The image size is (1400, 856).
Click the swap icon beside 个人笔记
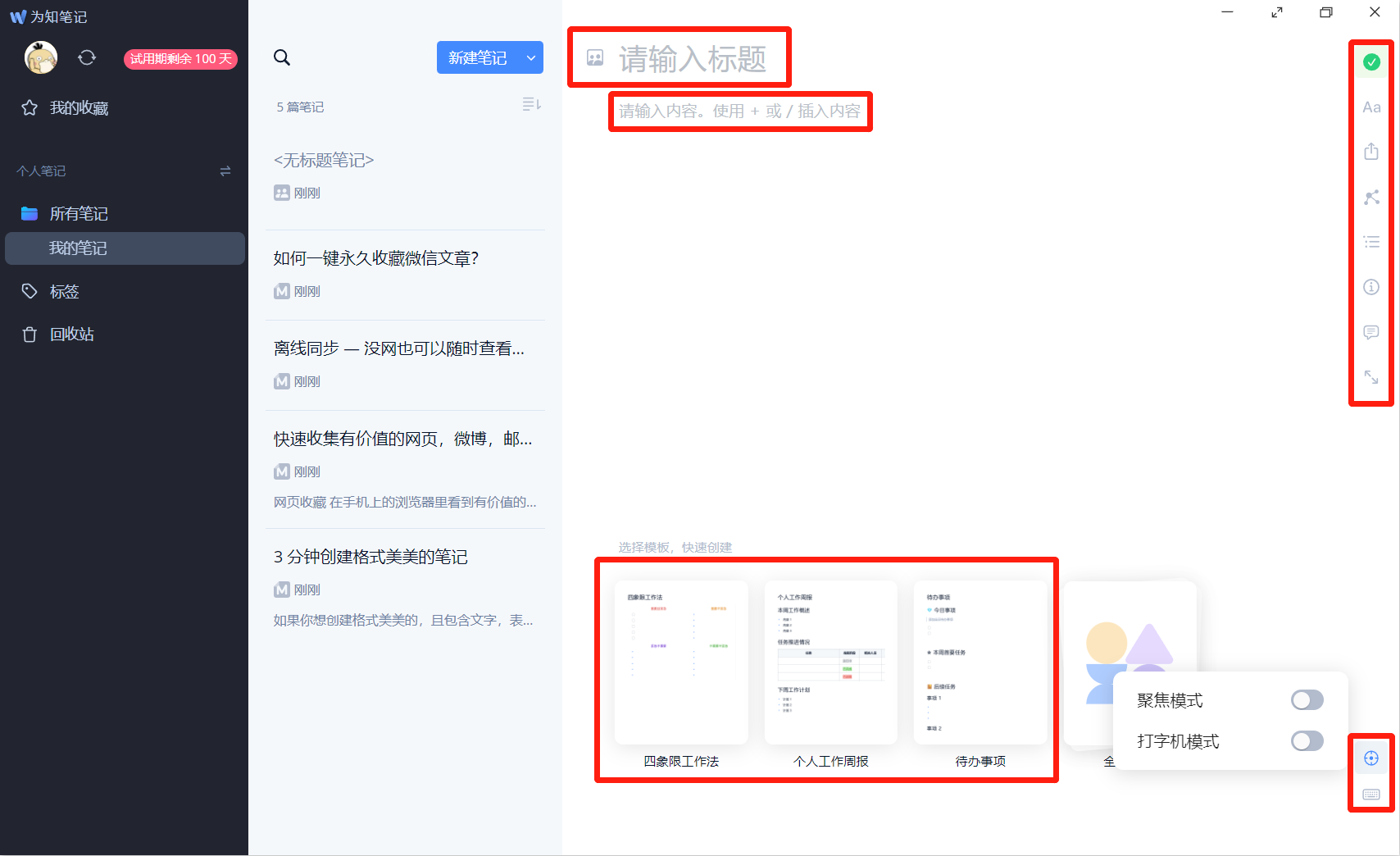click(x=225, y=171)
